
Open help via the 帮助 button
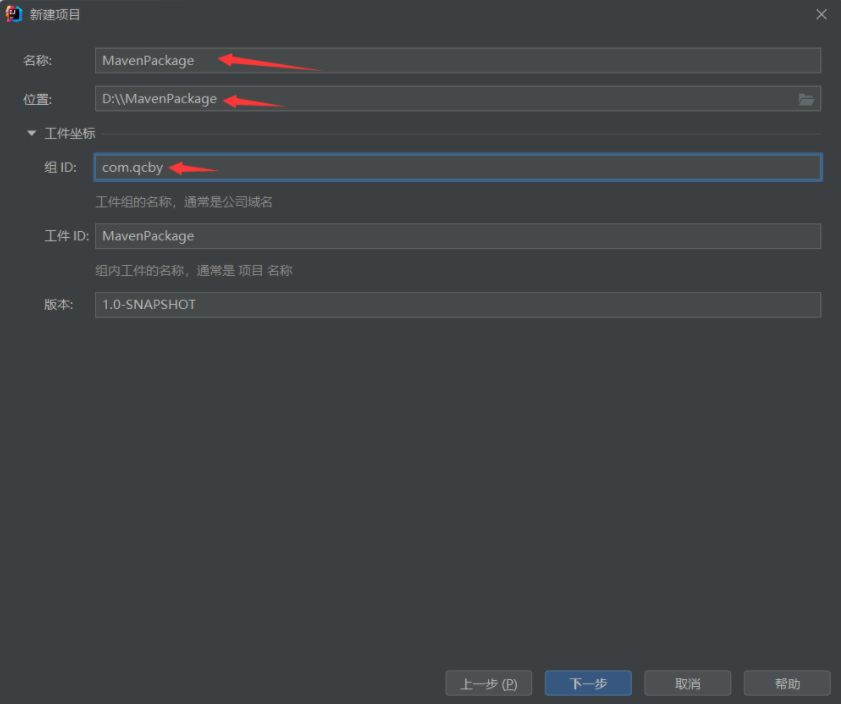coord(787,684)
